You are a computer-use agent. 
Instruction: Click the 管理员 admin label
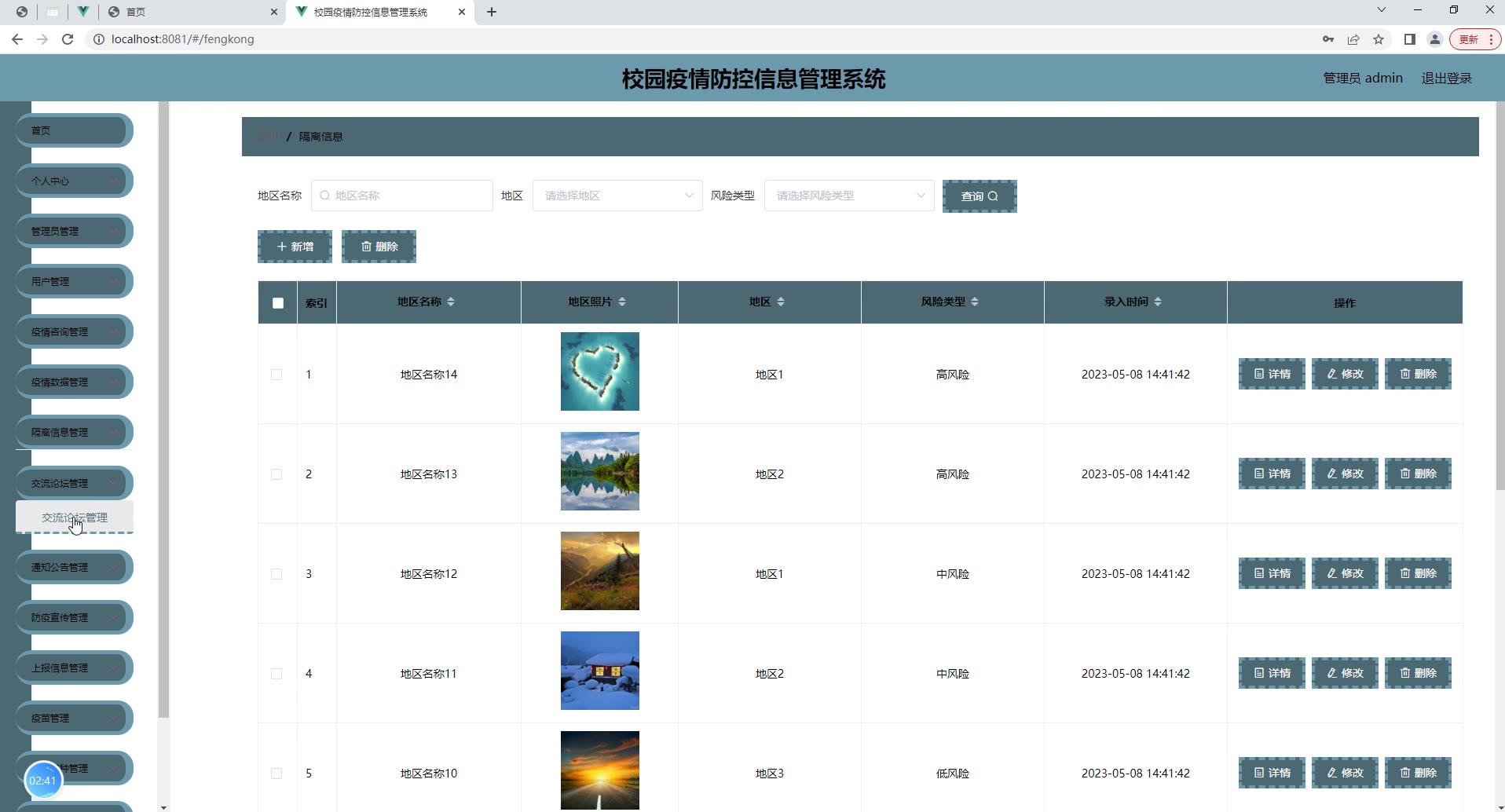click(x=1363, y=78)
